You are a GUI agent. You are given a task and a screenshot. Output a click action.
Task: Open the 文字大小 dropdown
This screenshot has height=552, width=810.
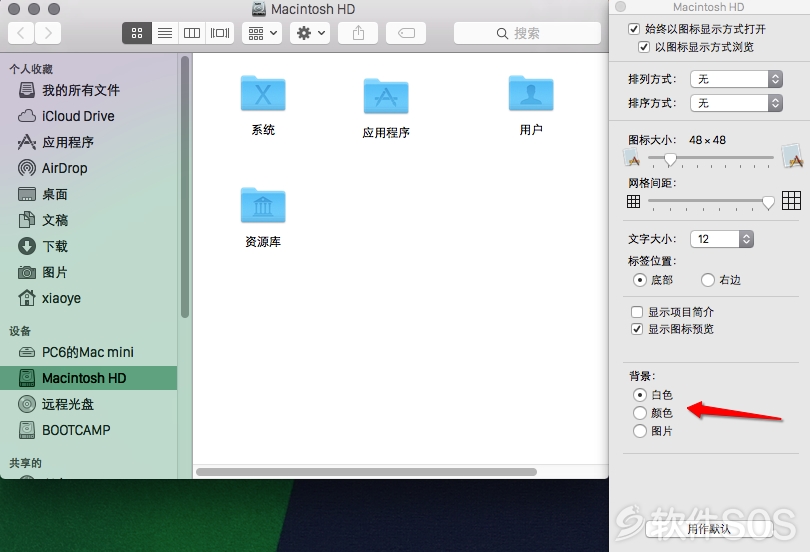click(722, 239)
